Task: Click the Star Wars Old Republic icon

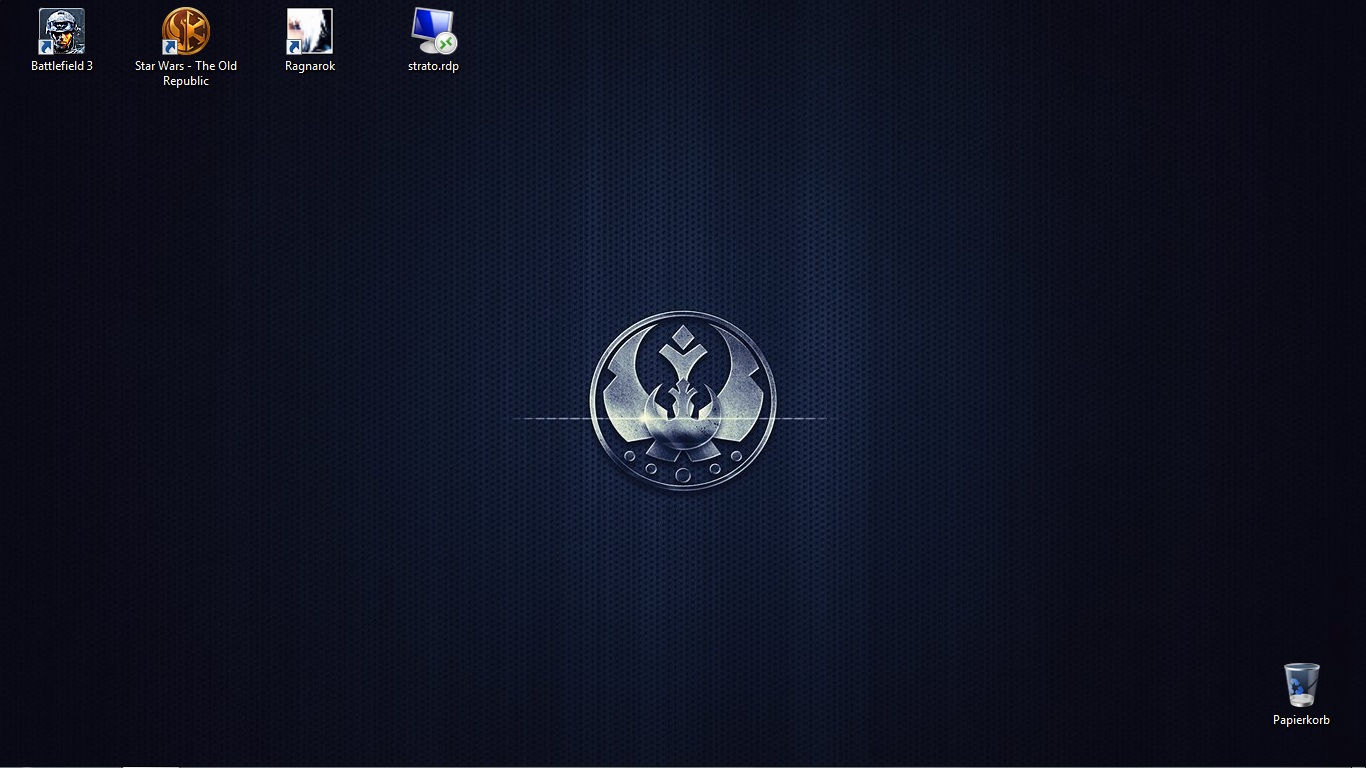Action: click(x=186, y=31)
